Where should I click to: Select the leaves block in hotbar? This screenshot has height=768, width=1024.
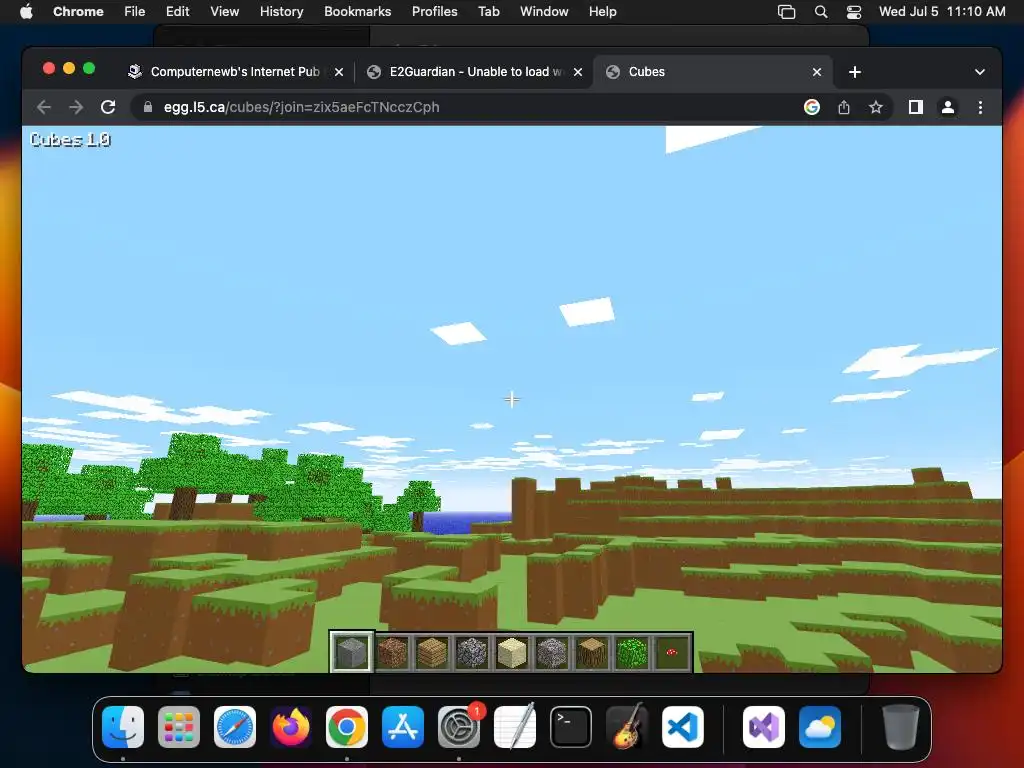pos(632,652)
